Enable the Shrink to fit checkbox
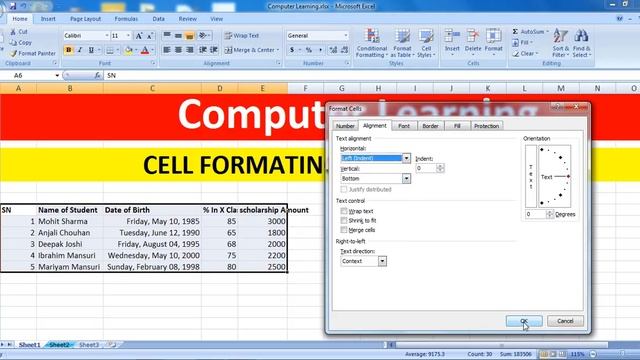This screenshot has height=360, width=640. click(344, 220)
